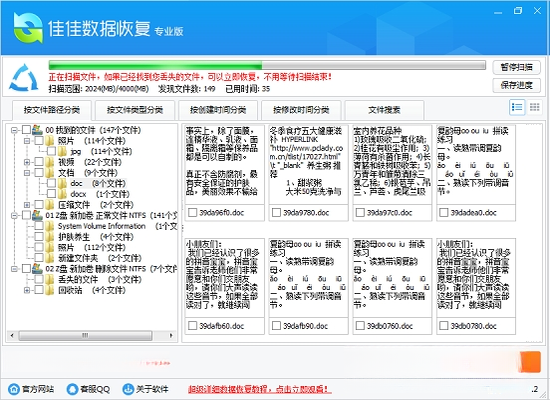
Task: Collapse the 照片 tree node
Action: [x=27, y=141]
